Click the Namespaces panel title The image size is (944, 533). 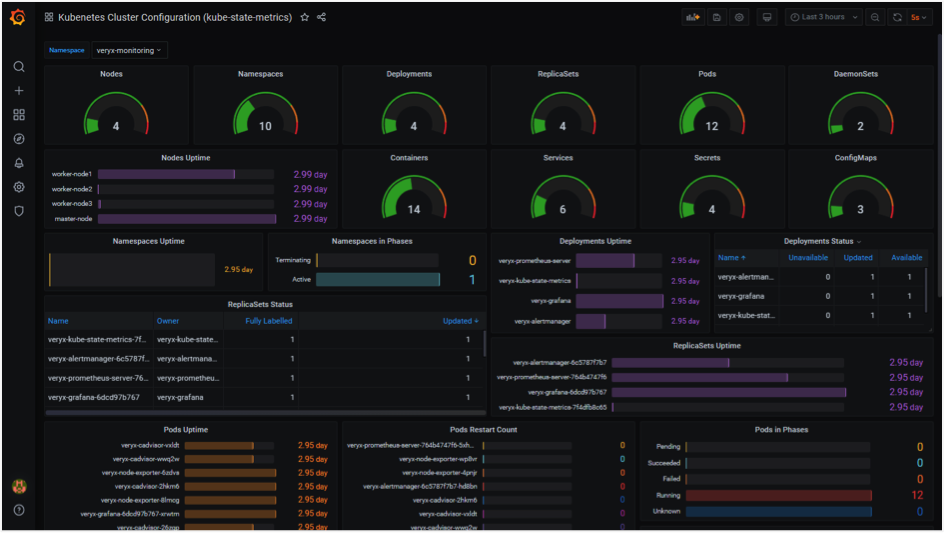[260, 73]
